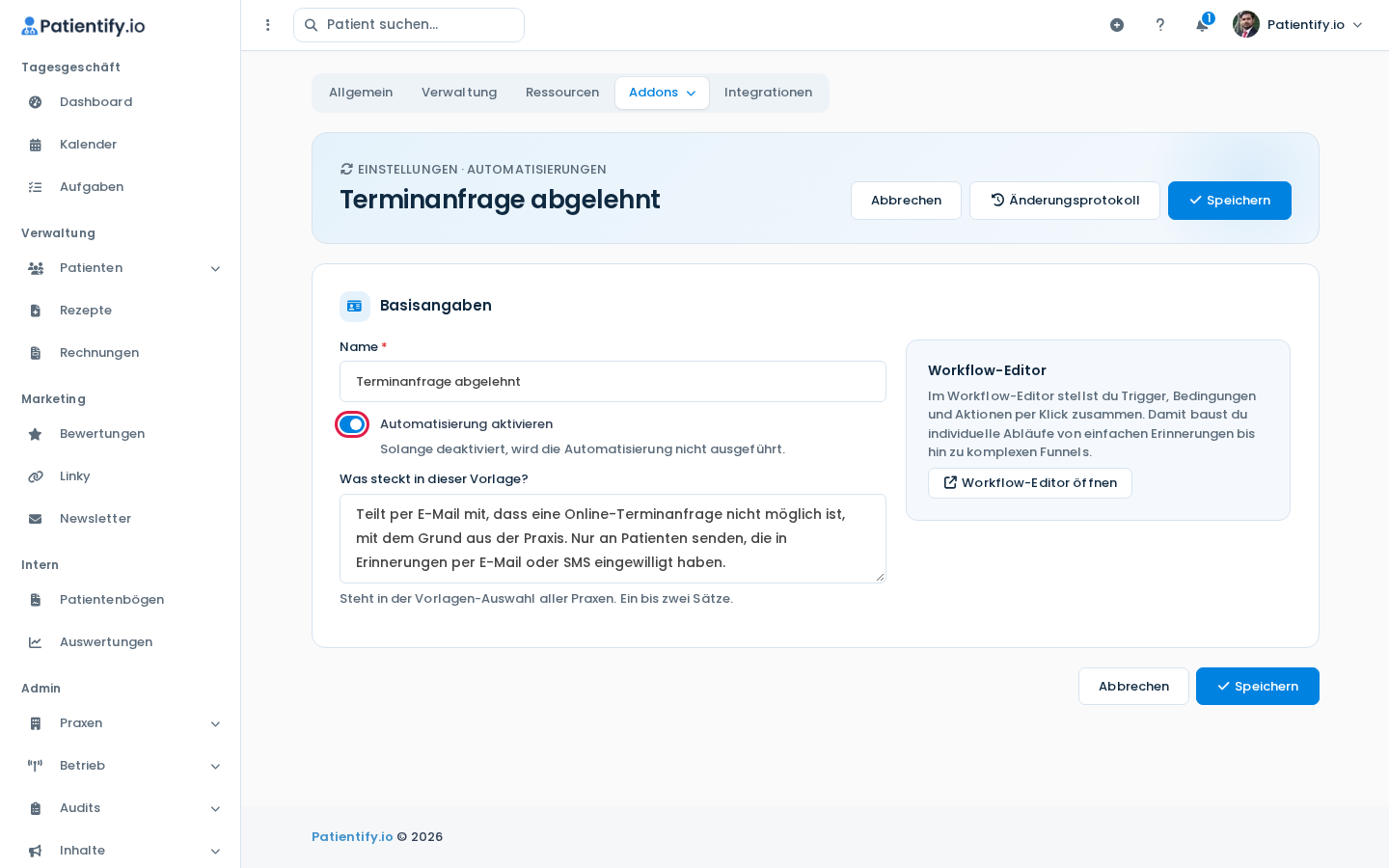Expand the Audits sidebar group

tap(121, 808)
